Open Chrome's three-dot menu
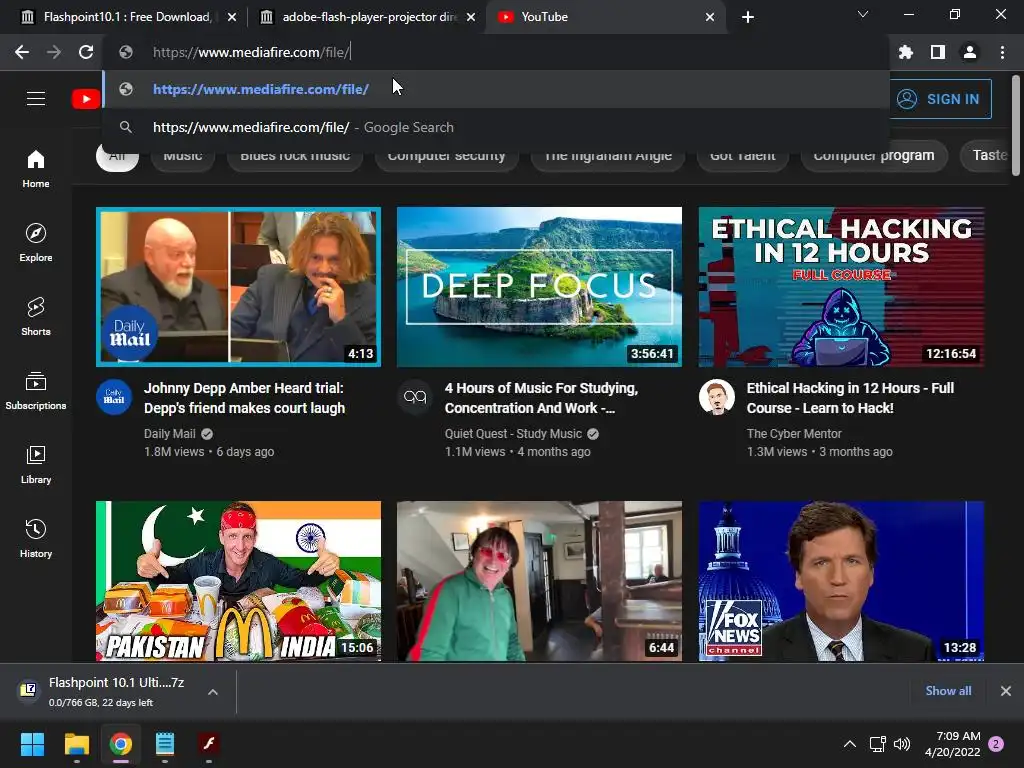This screenshot has width=1024, height=768. coord(1002,52)
